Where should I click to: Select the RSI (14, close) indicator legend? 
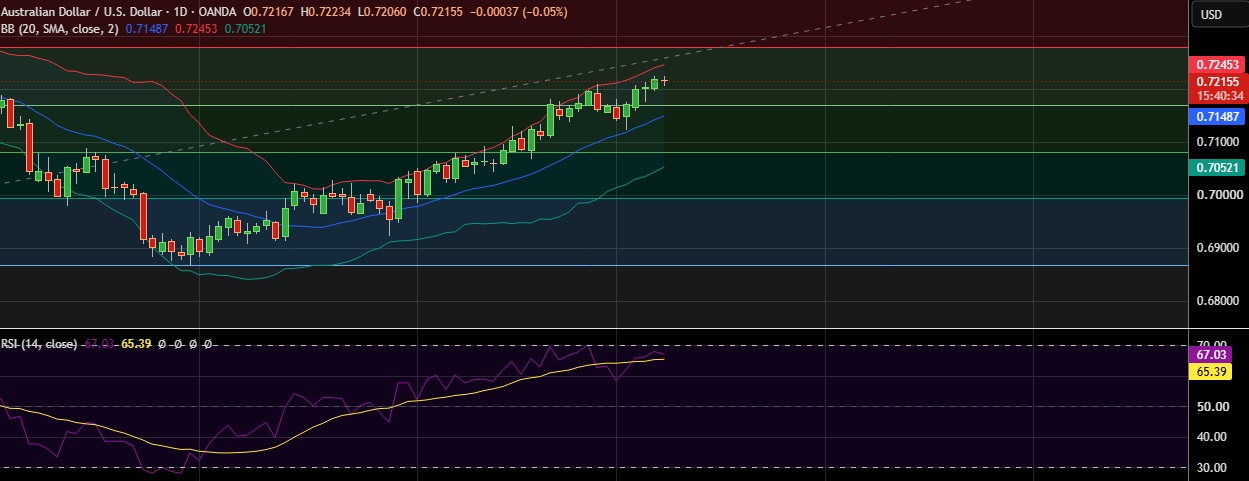pos(39,344)
